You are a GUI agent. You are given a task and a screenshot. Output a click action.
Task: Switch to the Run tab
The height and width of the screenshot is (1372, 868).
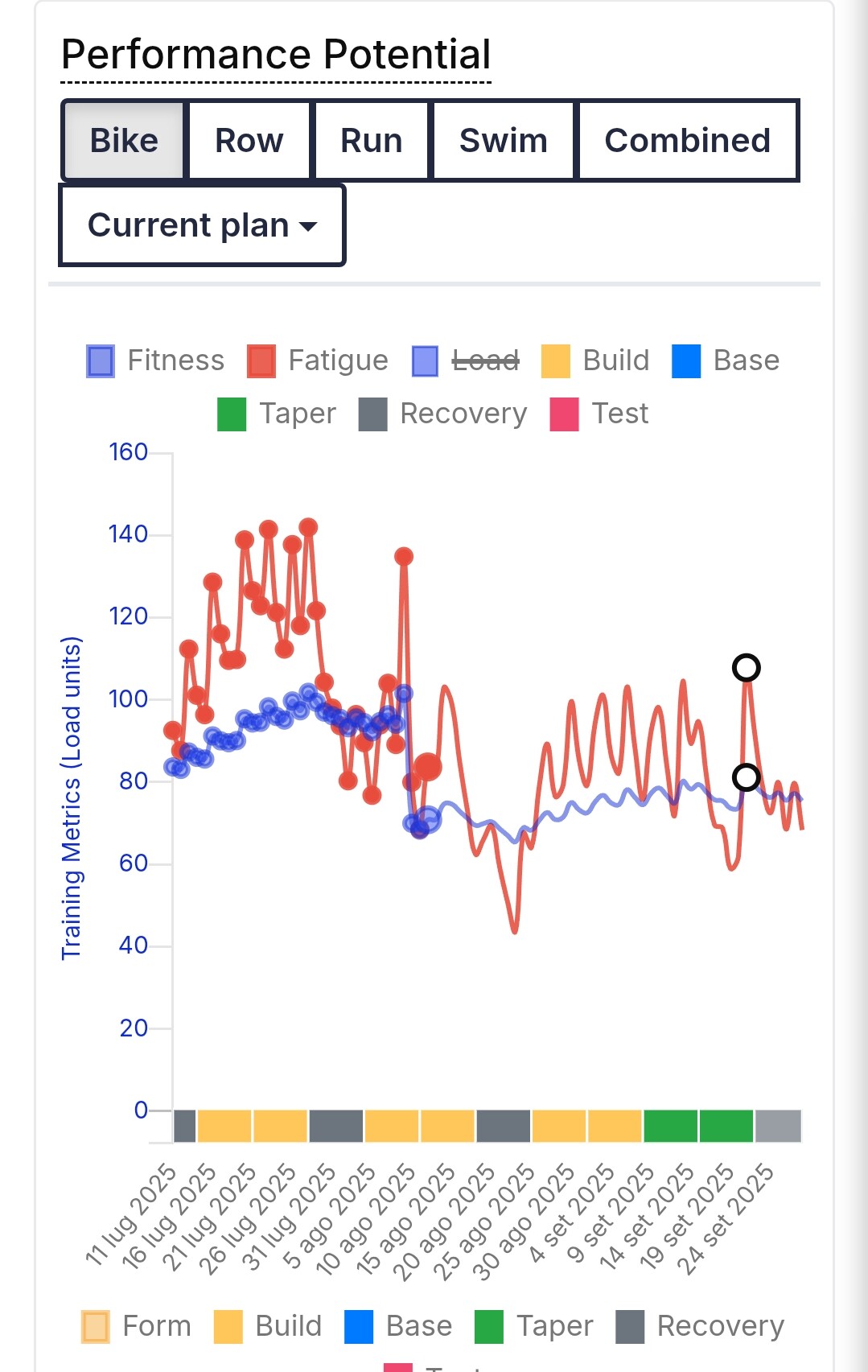(372, 141)
